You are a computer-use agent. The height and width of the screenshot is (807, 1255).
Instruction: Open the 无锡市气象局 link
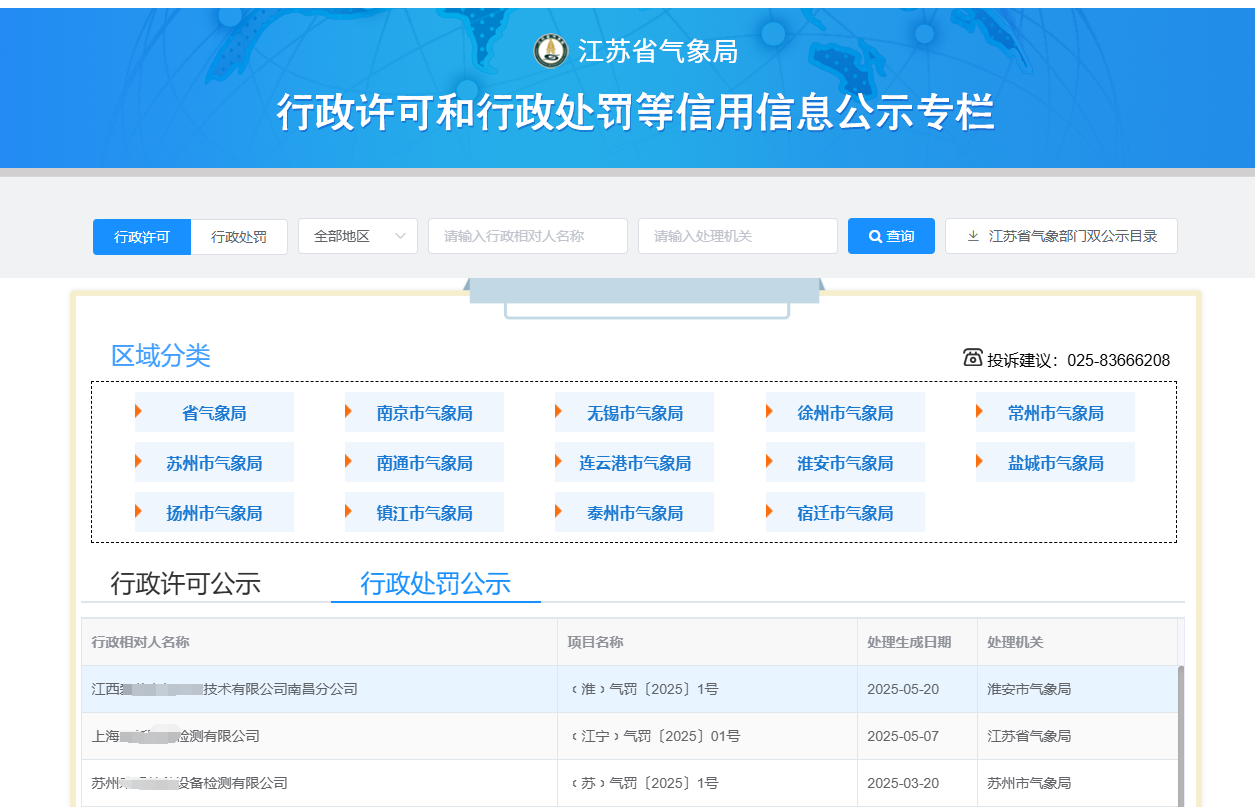[635, 413]
